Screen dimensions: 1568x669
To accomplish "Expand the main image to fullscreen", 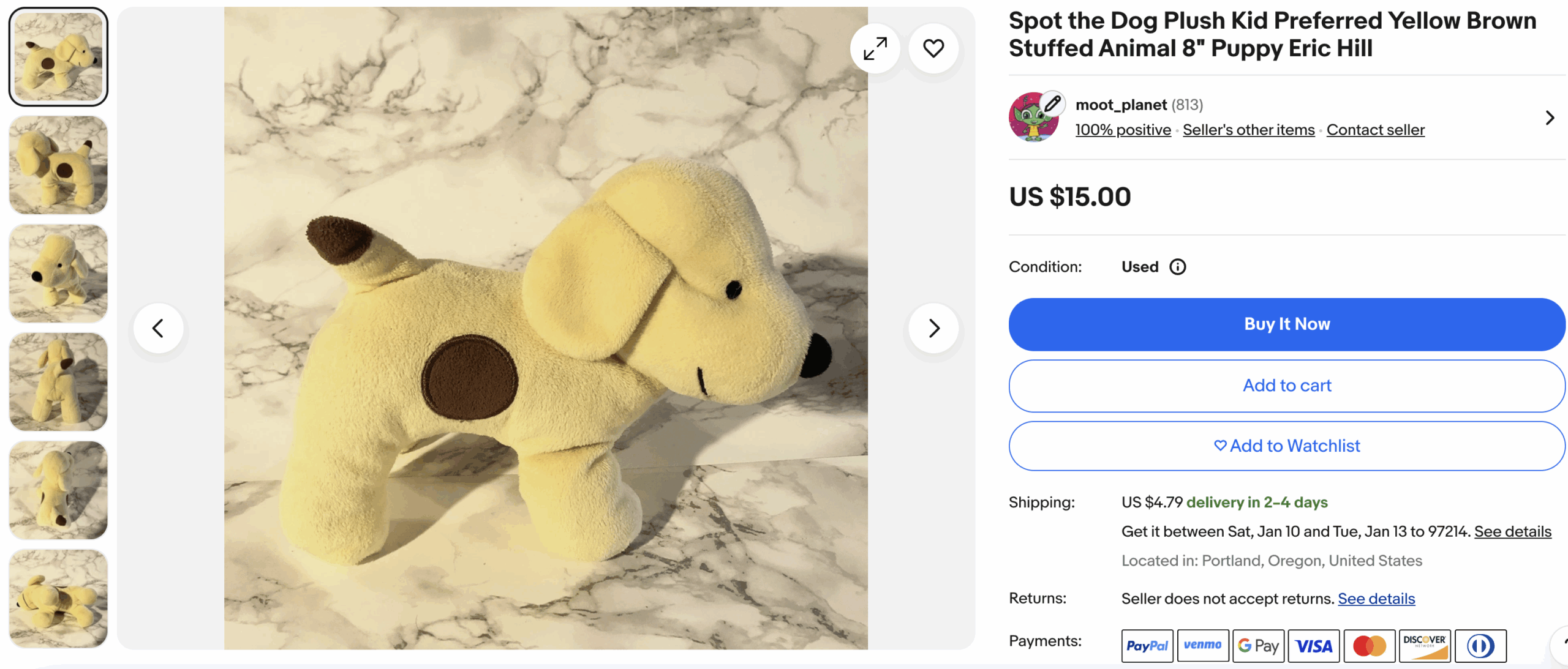I will (875, 48).
